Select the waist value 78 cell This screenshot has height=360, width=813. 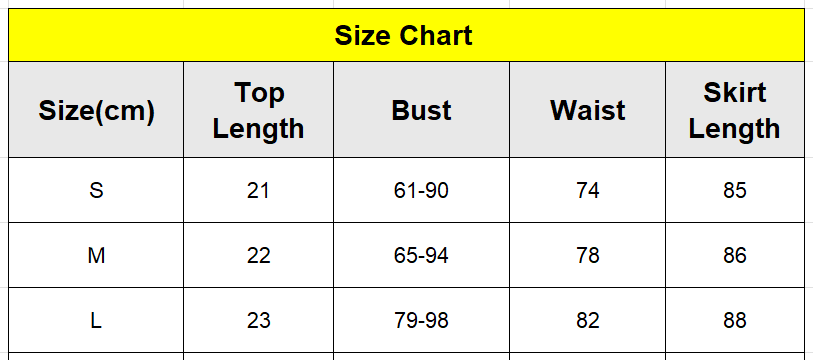[587, 255]
